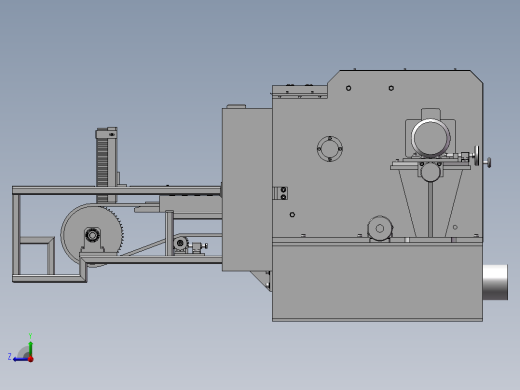
Task: Select the small round motor on the base shelf
Action: pos(380,228)
